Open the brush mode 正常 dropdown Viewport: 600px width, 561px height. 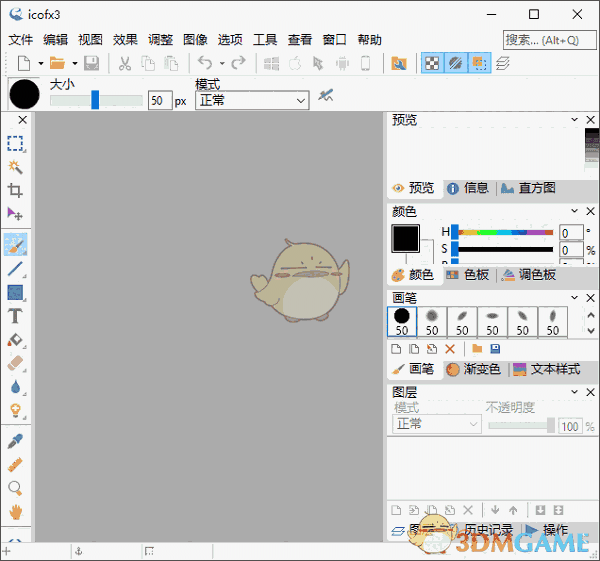(x=252, y=101)
